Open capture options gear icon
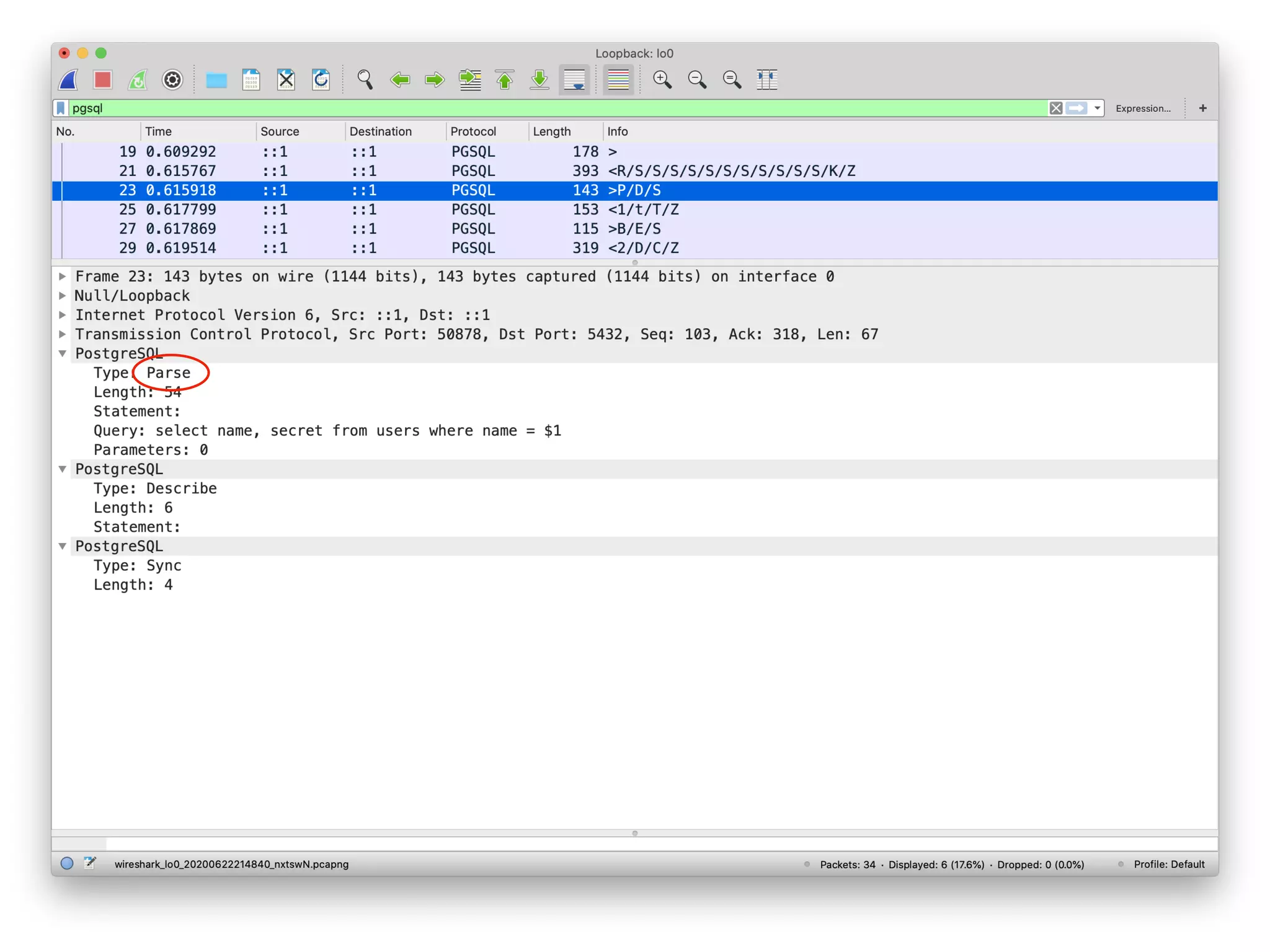Image resolution: width=1270 pixels, height=952 pixels. coord(172,79)
